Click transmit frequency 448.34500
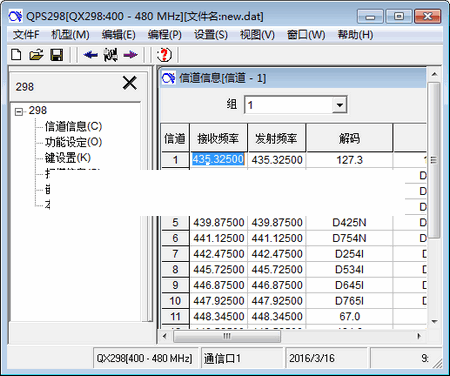Image resolution: width=450 pixels, height=376 pixels. tap(277, 316)
